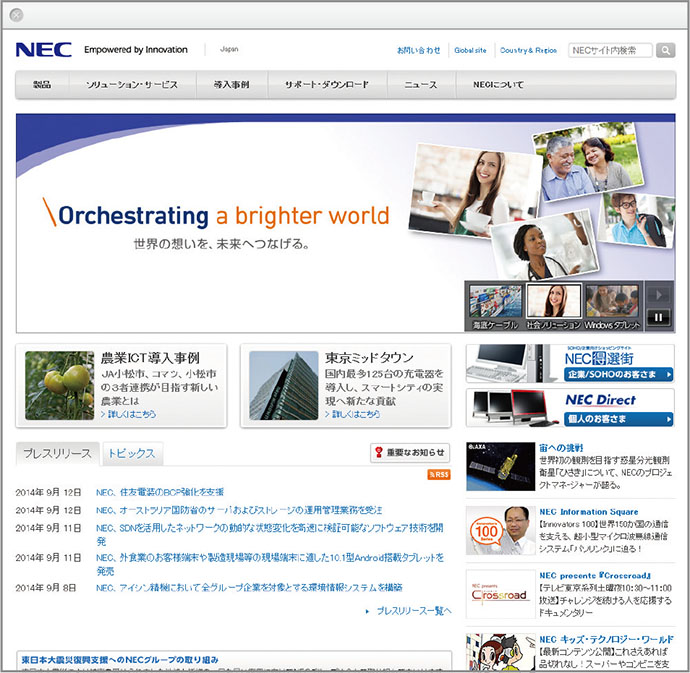Open the お問い合わせ link
690x673 pixels.
tap(418, 50)
